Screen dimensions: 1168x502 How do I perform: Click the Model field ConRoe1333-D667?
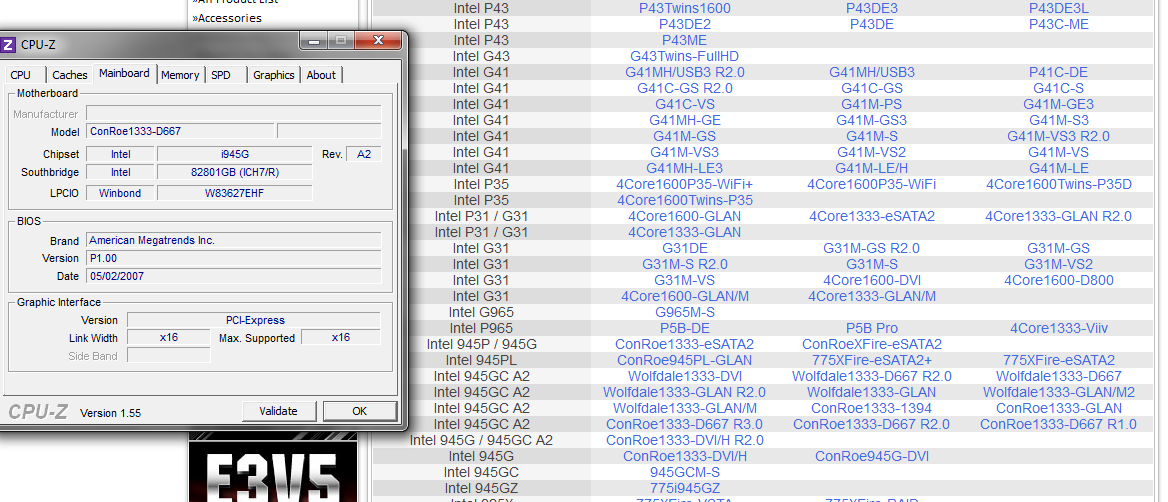(x=179, y=131)
